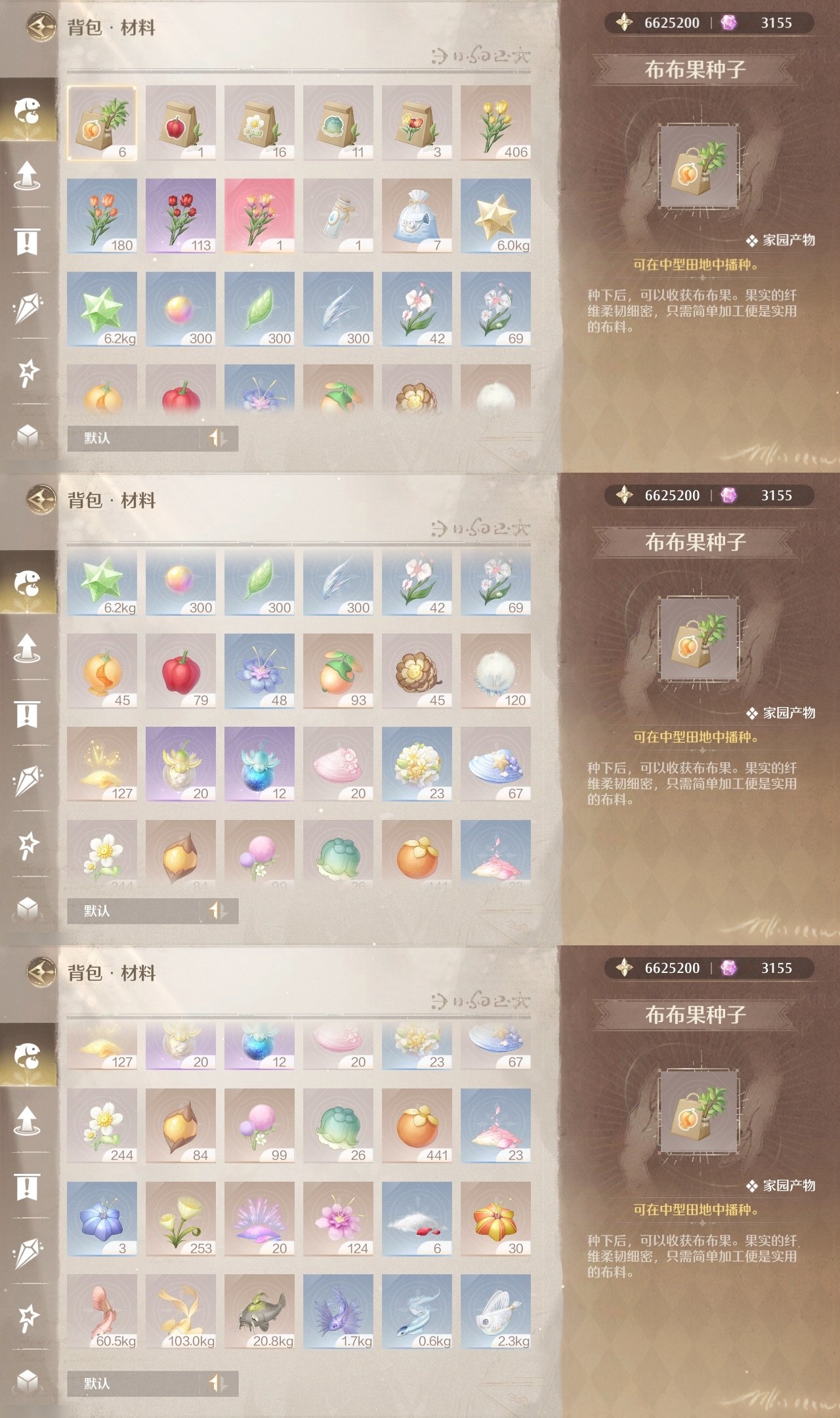
Task: Open 默认 sort dropdown under the 127 sparkle item
Action: coord(133,911)
